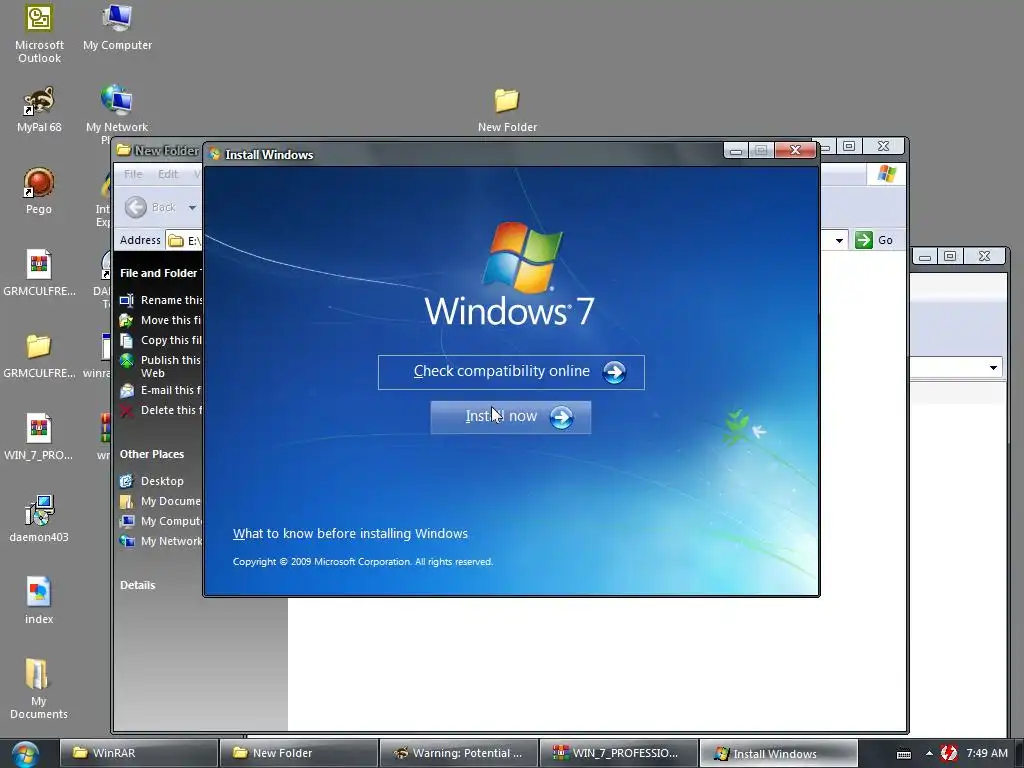1024x768 pixels.
Task: Click Install now button
Action: coord(511,417)
